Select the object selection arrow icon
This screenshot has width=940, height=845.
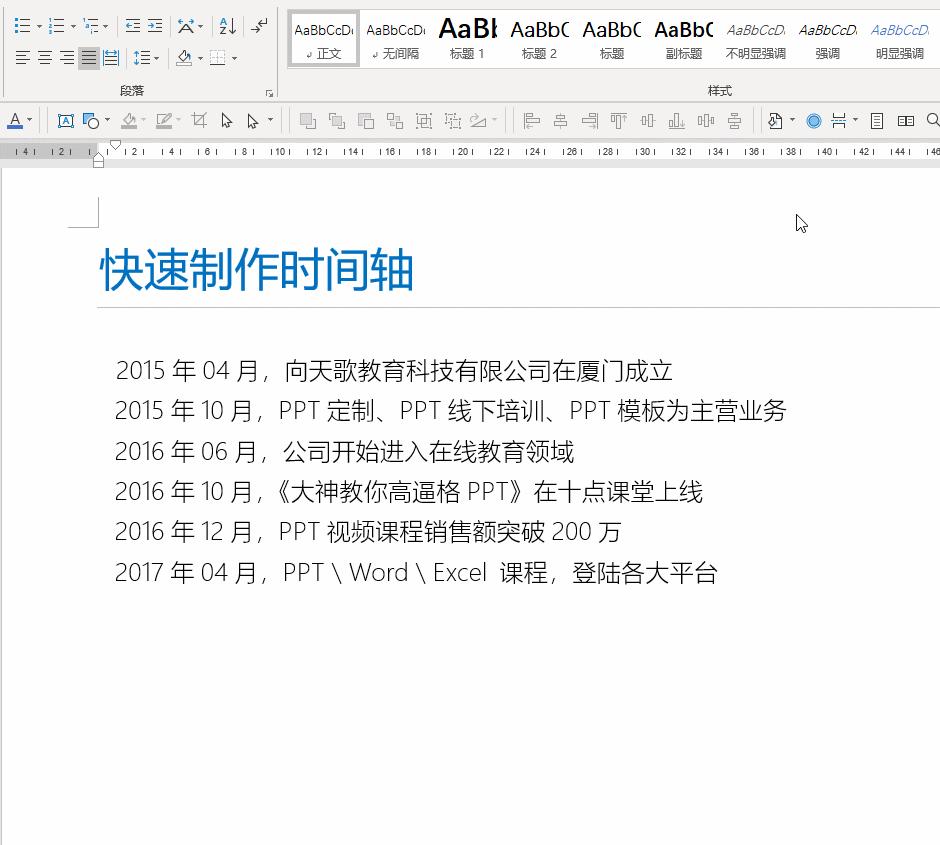tap(228, 120)
